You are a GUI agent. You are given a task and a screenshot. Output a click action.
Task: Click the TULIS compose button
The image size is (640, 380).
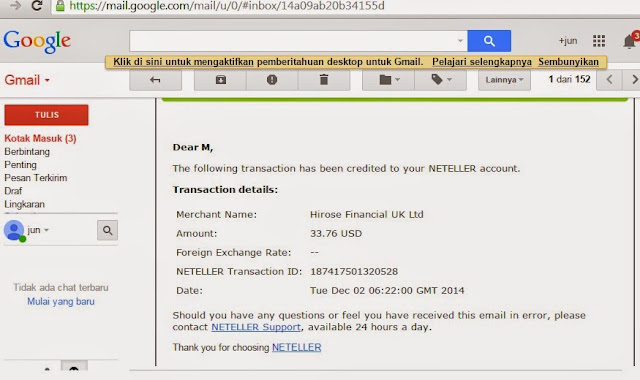[x=47, y=115]
